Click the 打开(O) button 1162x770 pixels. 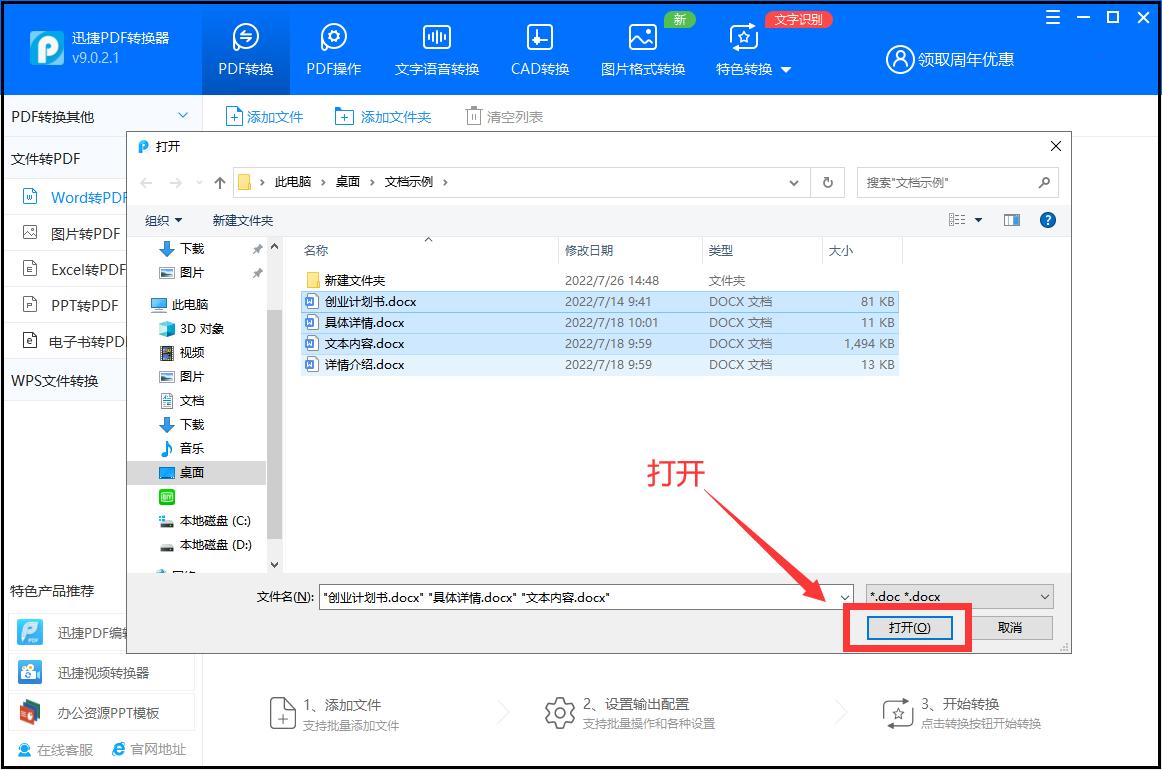pyautogui.click(x=908, y=627)
